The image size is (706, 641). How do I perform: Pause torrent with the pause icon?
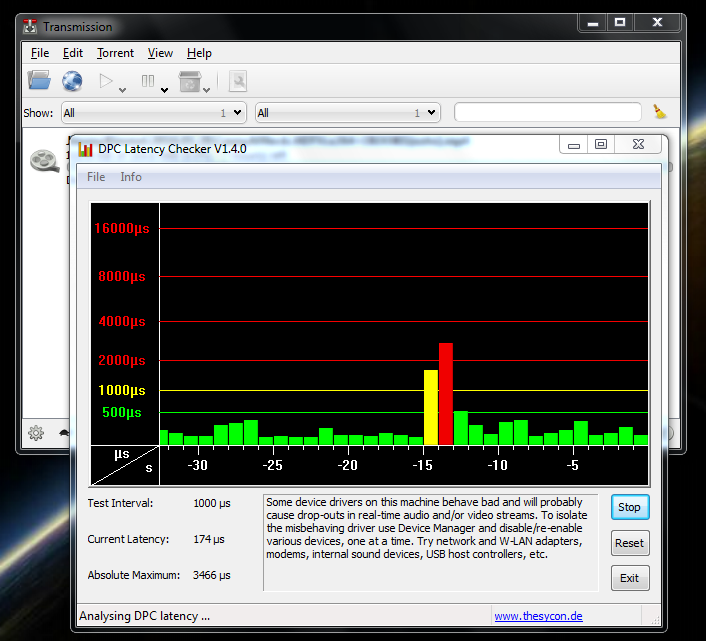148,81
